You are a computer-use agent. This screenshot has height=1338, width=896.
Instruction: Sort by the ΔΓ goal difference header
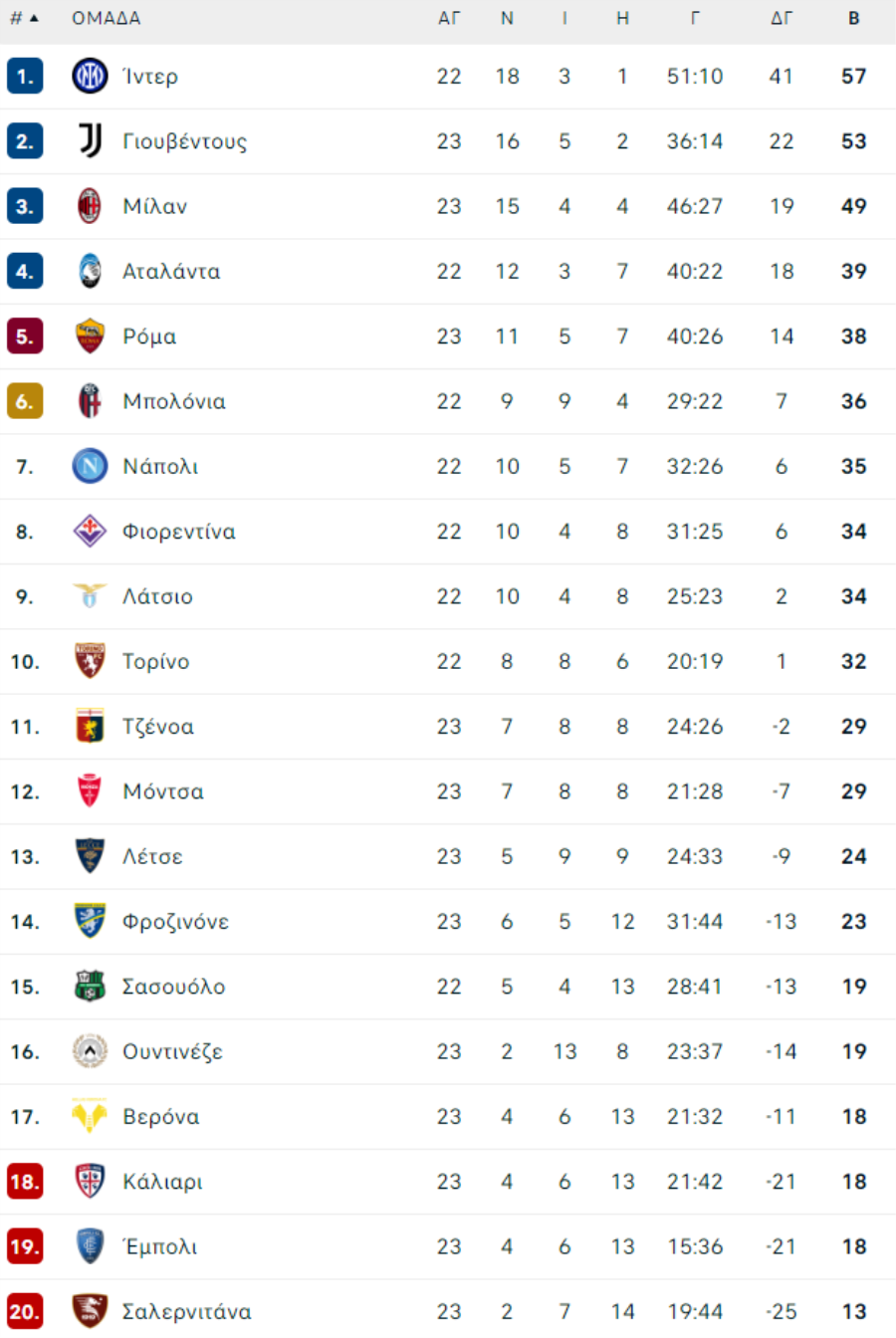782,18
